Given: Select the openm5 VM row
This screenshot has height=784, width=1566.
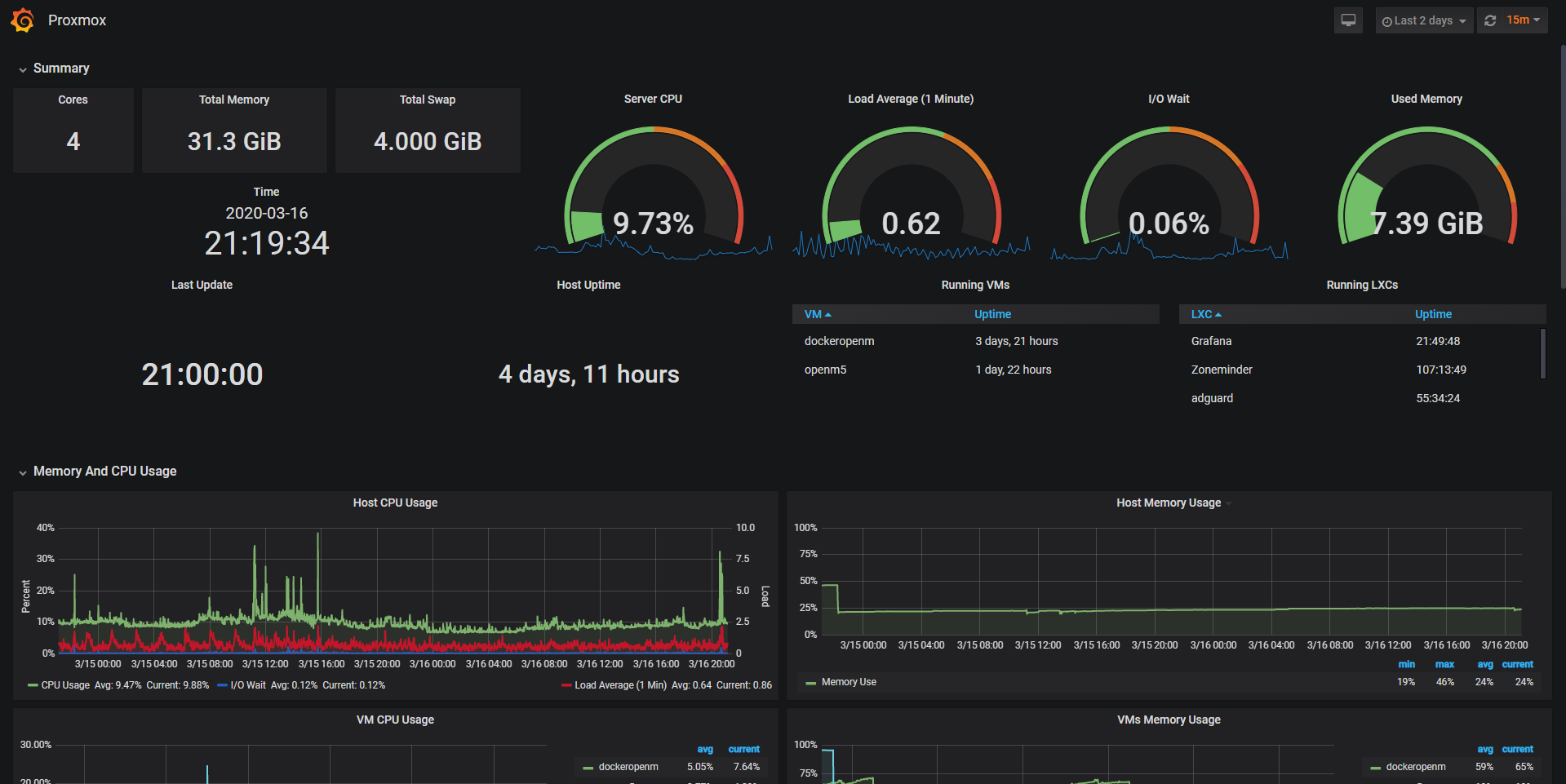Looking at the screenshot, I should [975, 370].
